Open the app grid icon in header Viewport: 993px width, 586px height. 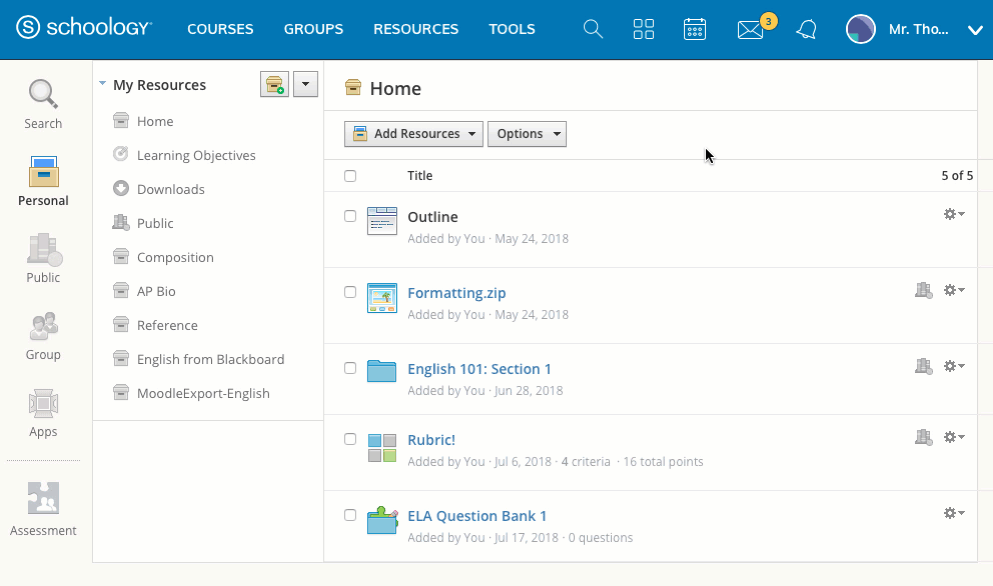(644, 30)
